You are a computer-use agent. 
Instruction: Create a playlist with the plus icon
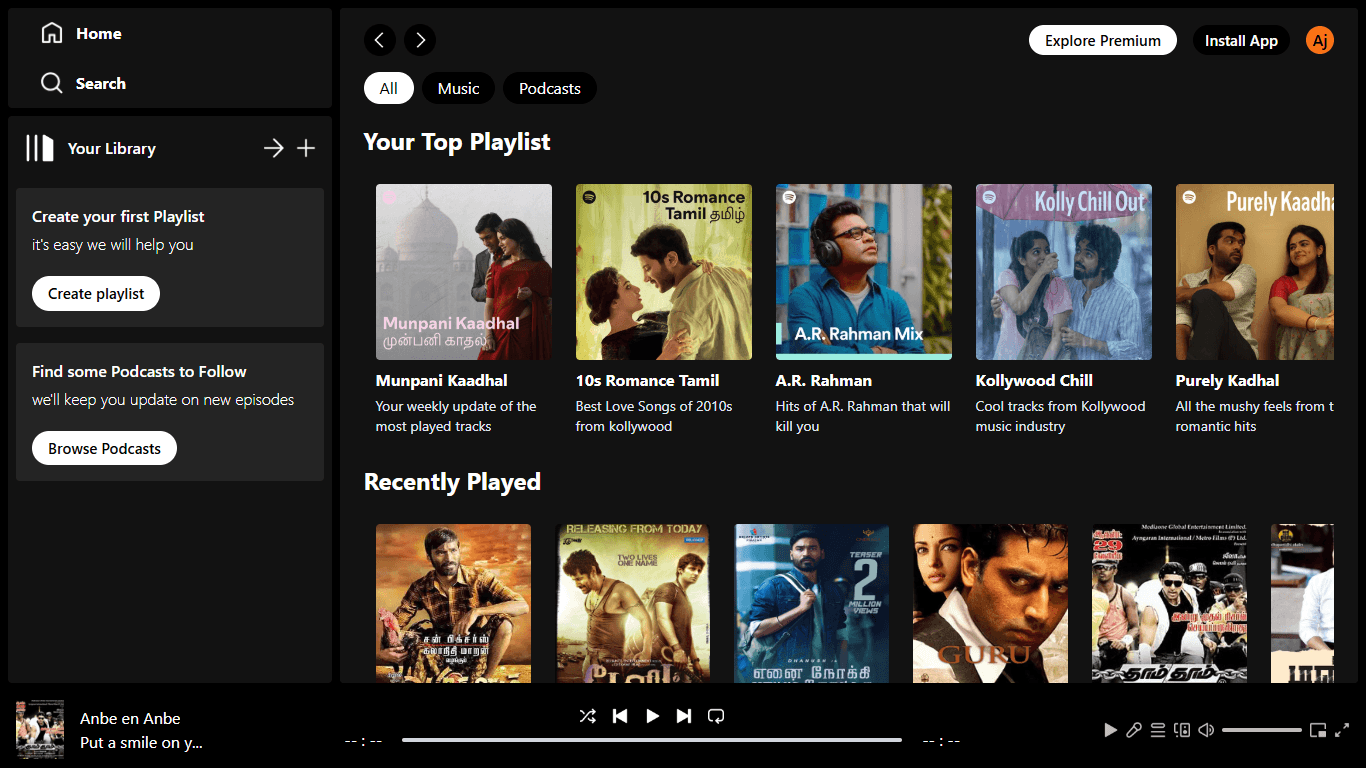(307, 148)
